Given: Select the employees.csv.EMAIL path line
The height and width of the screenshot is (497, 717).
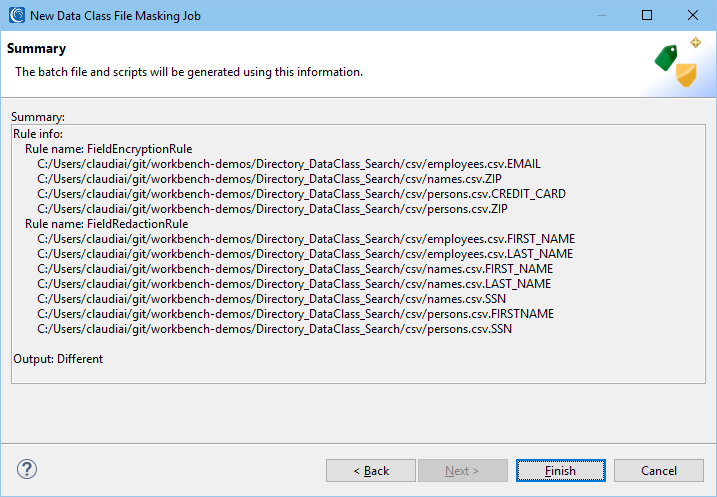Looking at the screenshot, I should [289, 164].
